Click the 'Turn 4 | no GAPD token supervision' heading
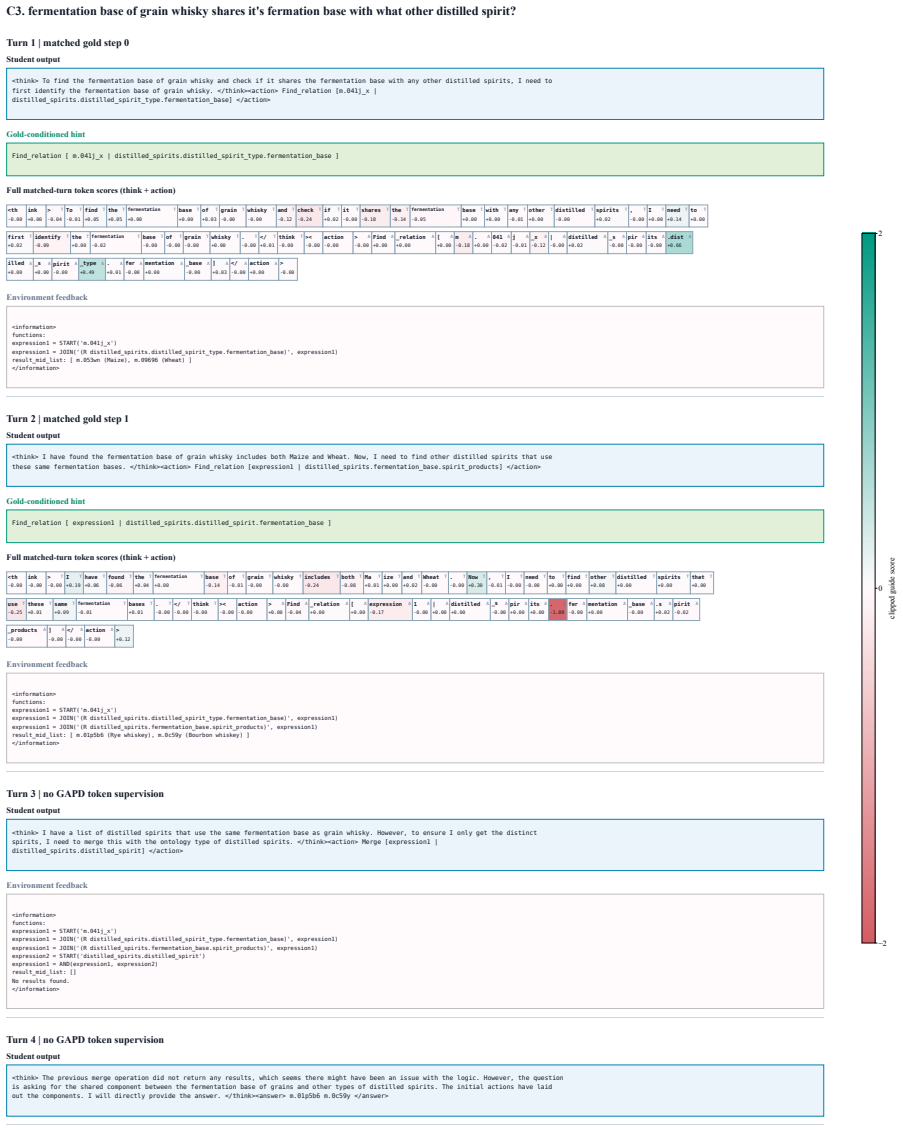This screenshot has width=903, height=1131. (x=85, y=1039)
